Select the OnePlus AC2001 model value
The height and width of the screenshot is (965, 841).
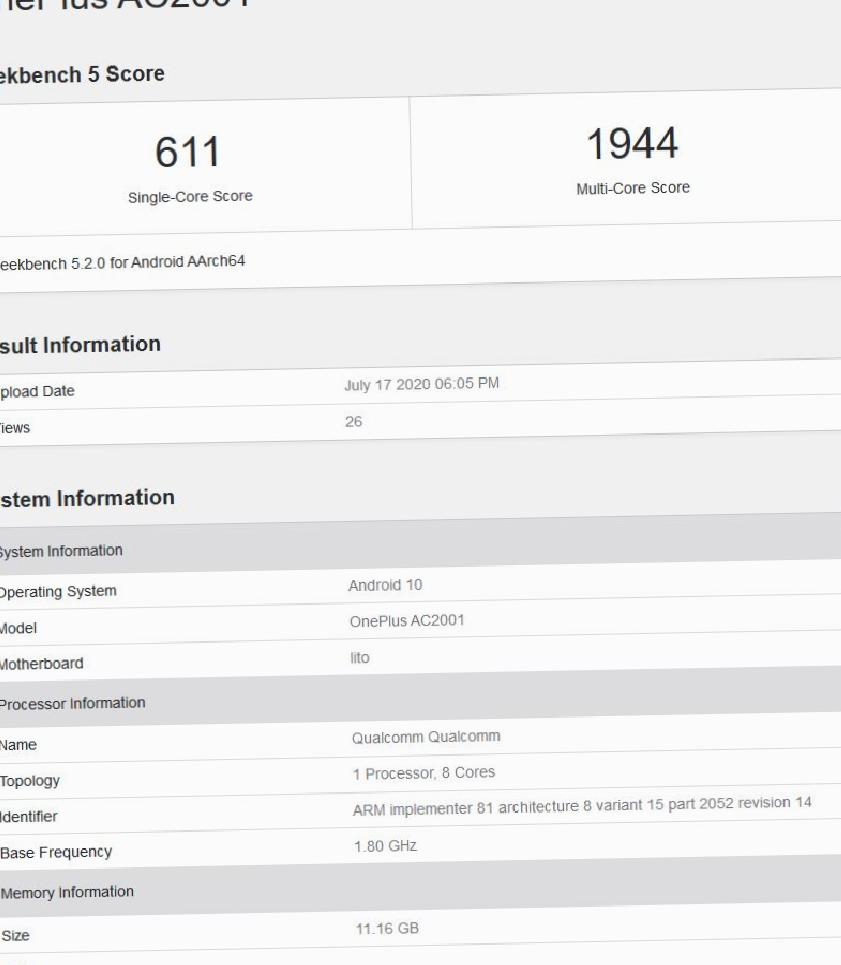point(407,621)
